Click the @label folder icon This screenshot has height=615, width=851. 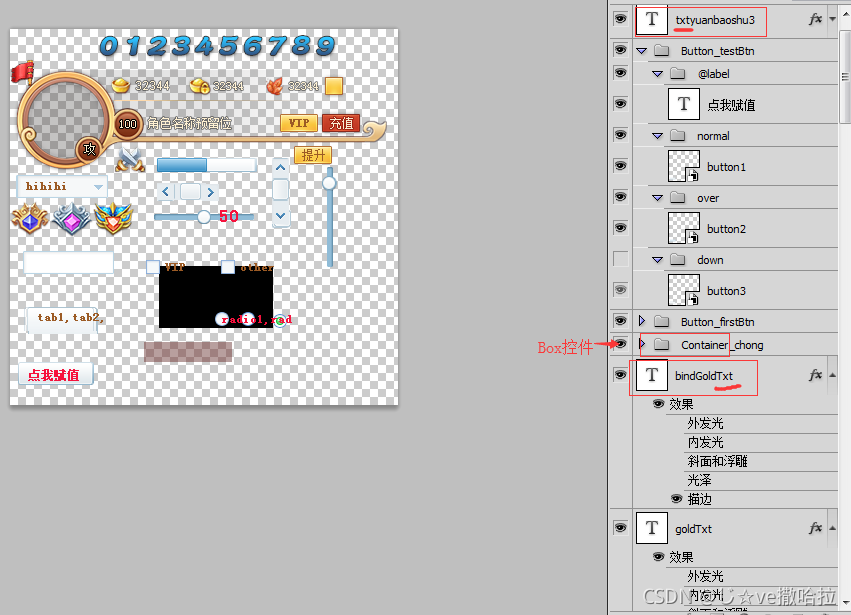[677, 73]
